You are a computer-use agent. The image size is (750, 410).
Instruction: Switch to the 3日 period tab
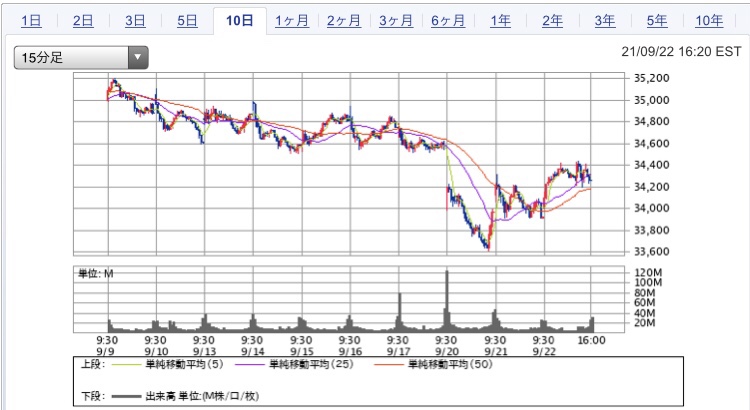(135, 21)
